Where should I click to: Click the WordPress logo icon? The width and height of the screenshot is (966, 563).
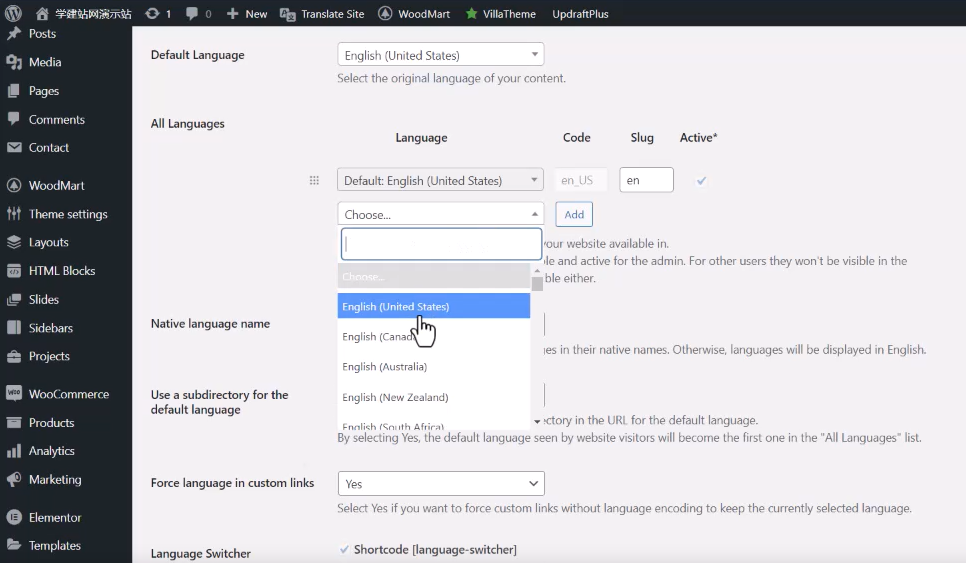(x=13, y=14)
